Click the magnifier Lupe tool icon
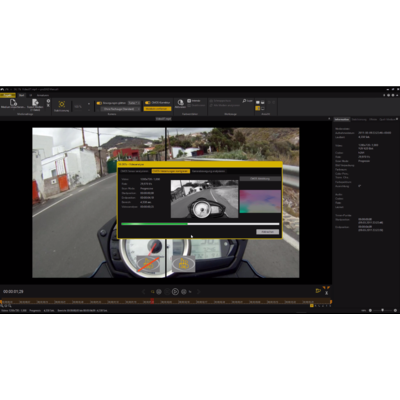 tap(244, 101)
